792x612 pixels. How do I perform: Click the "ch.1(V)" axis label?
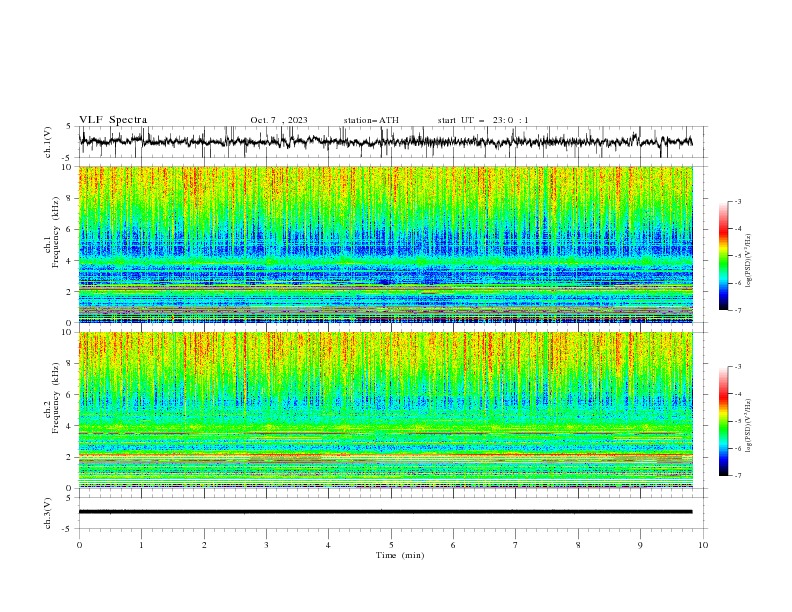point(48,142)
